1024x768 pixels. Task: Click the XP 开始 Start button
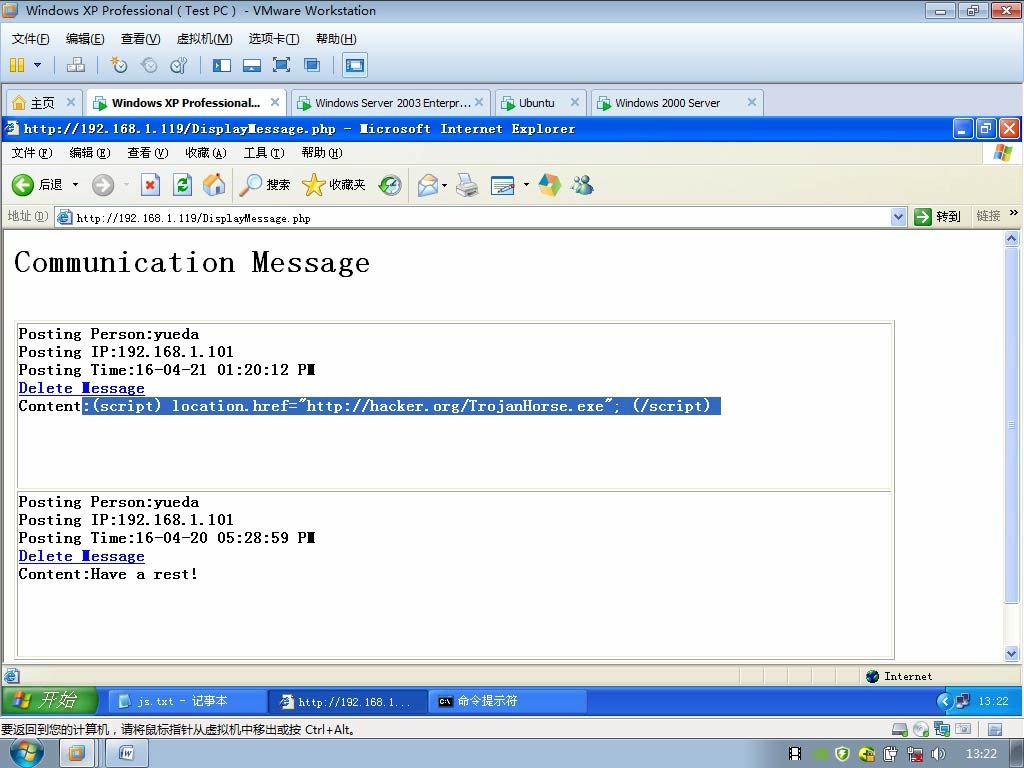click(x=49, y=701)
